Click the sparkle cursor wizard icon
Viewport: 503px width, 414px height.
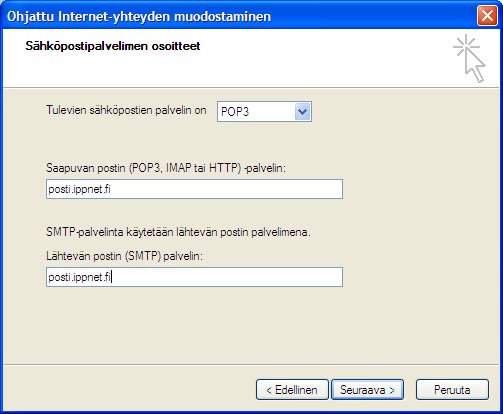pos(469,58)
